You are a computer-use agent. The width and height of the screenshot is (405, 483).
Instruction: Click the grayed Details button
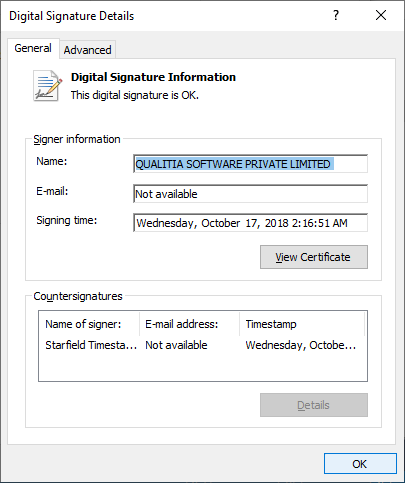tap(314, 405)
